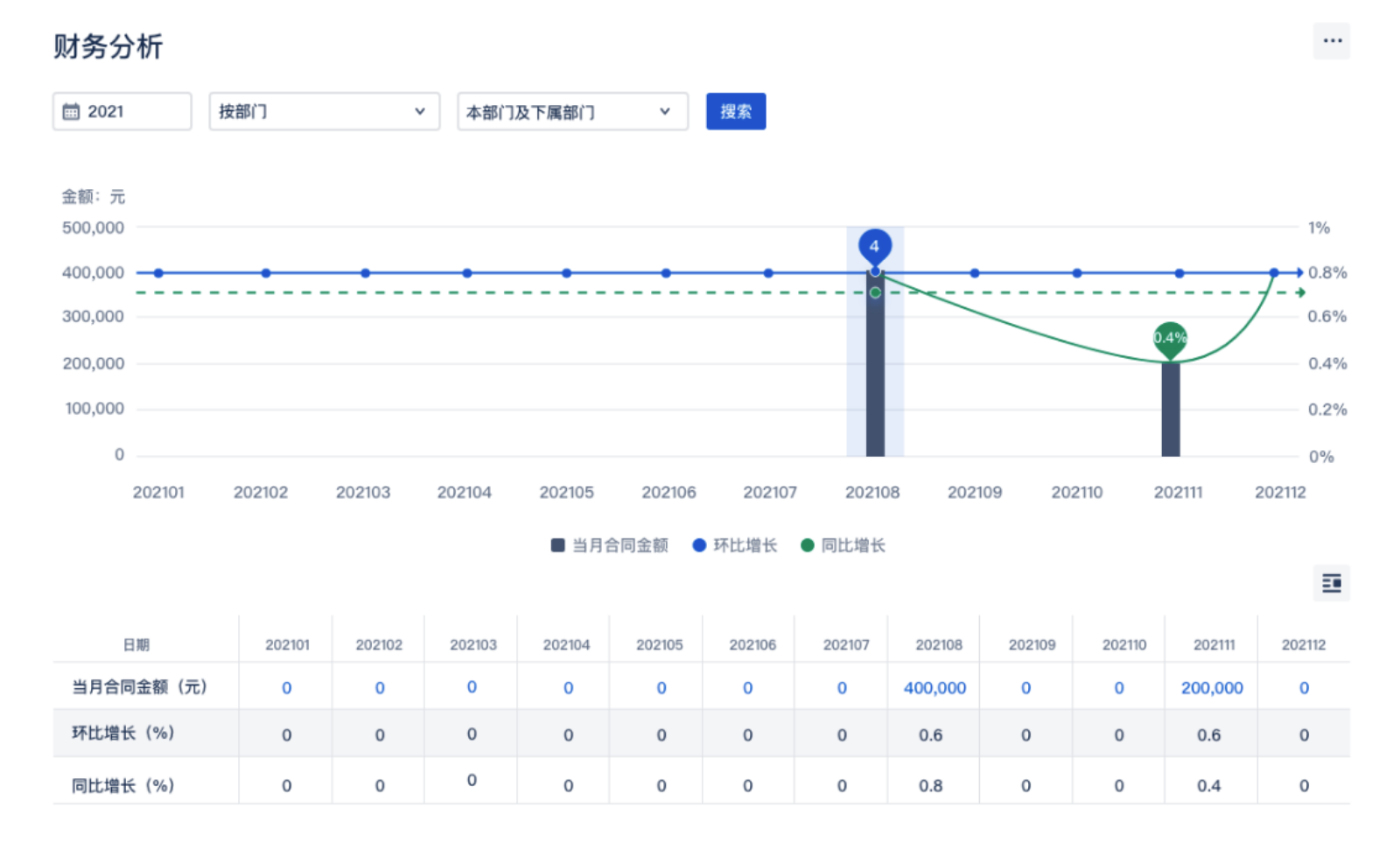Click the 200,000 value in table
1400x843 pixels.
(x=1212, y=688)
